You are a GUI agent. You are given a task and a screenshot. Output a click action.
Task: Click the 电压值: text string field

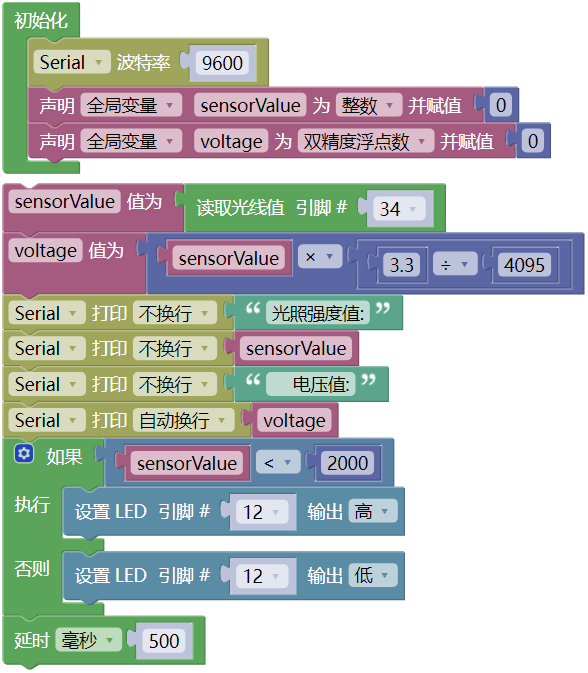point(310,384)
